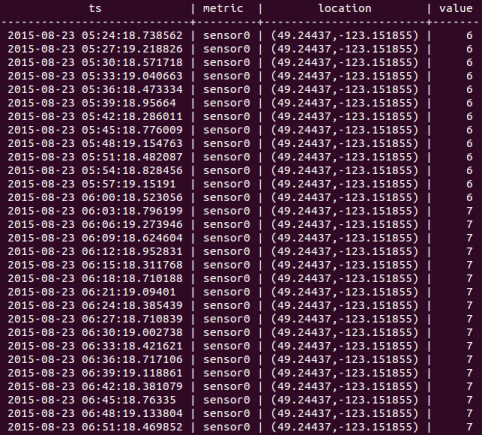The height and width of the screenshot is (435, 482).
Task: Click timestamp 2015-08-23 05:51:18.482087
Action: (x=95, y=157)
